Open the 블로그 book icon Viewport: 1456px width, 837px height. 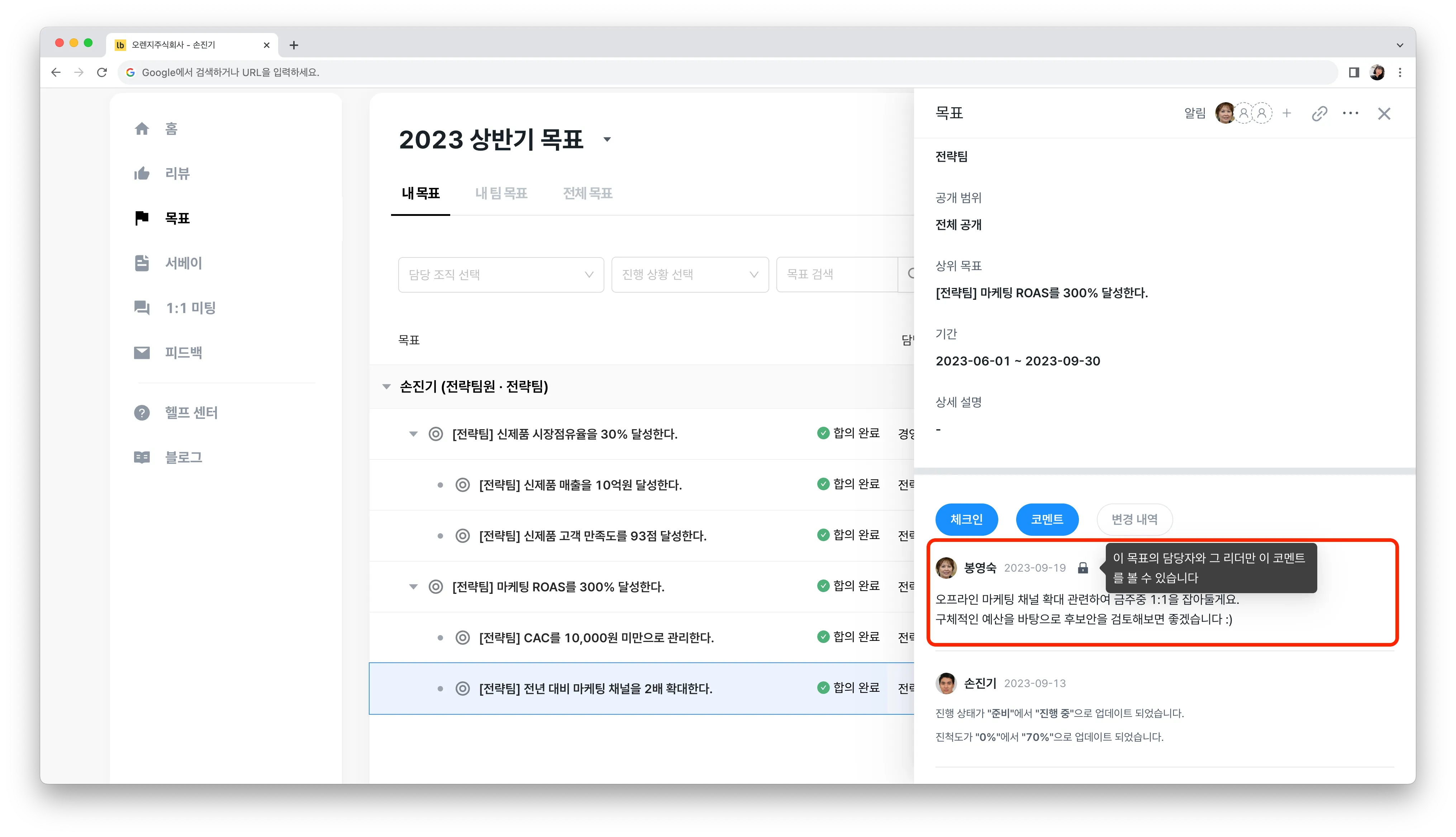(x=142, y=458)
